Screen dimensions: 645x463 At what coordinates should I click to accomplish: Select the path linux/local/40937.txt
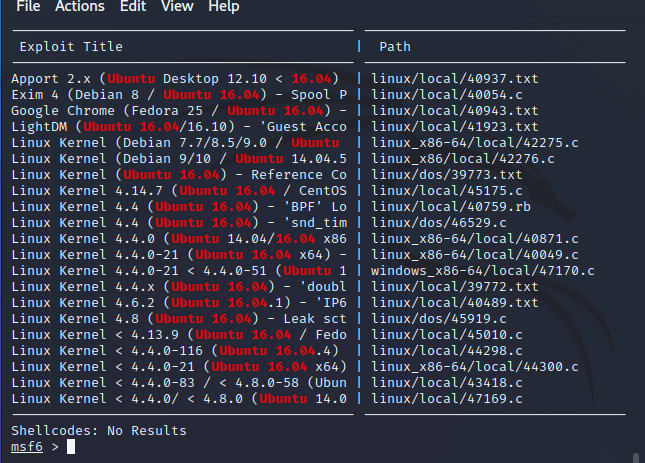[455, 79]
